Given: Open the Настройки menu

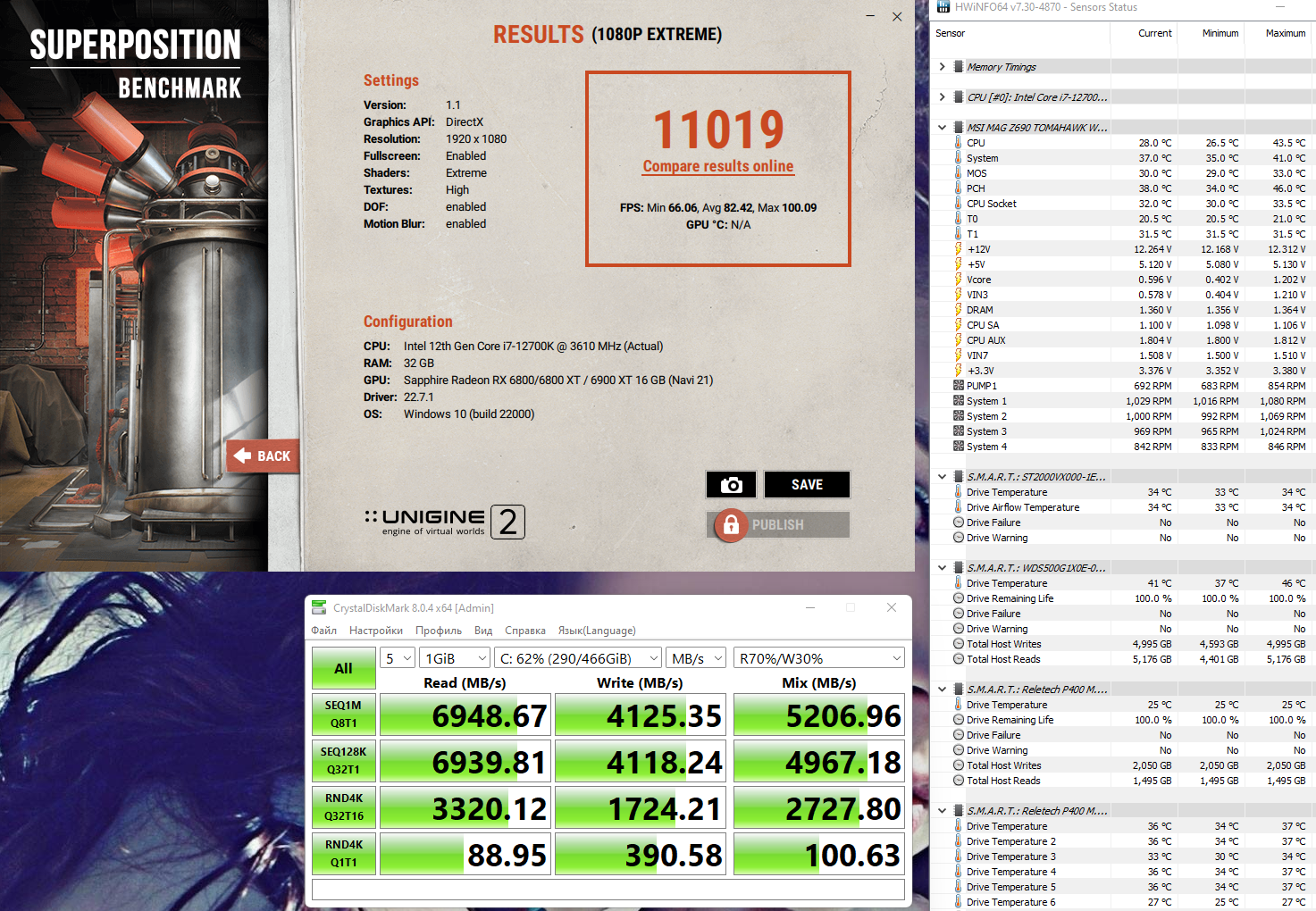Looking at the screenshot, I should pyautogui.click(x=376, y=631).
